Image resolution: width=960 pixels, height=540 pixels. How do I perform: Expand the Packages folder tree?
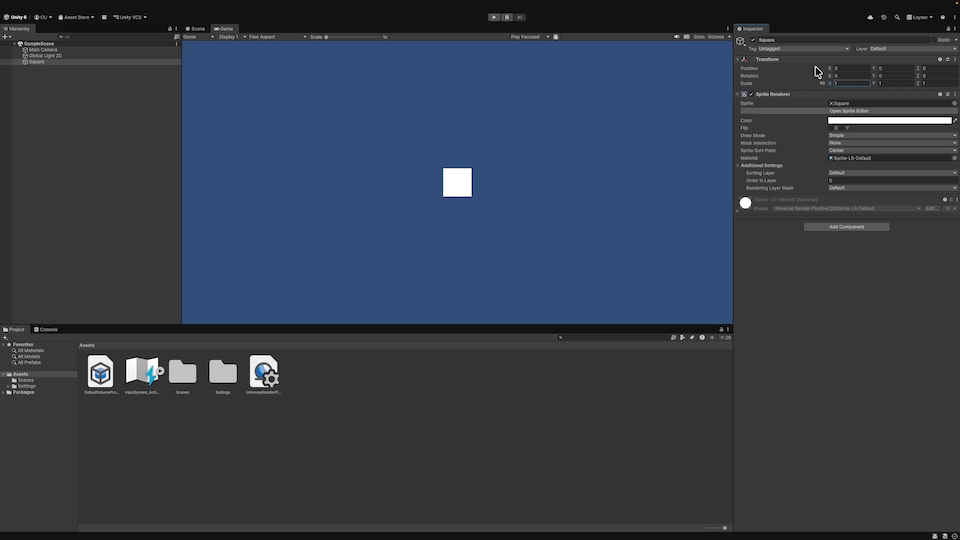pos(3,392)
